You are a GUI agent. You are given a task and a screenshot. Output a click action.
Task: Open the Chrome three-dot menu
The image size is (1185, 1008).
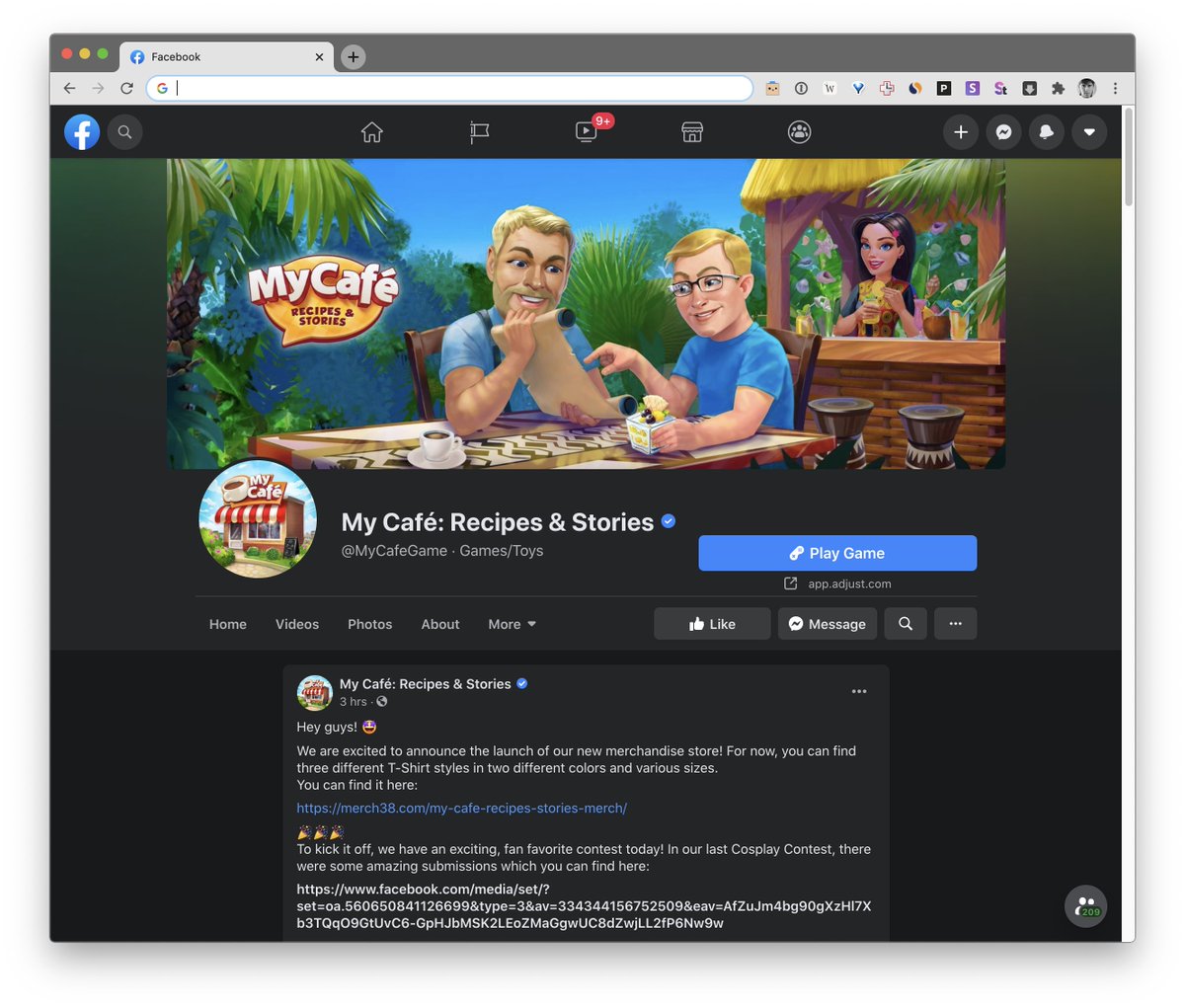pos(1115,88)
